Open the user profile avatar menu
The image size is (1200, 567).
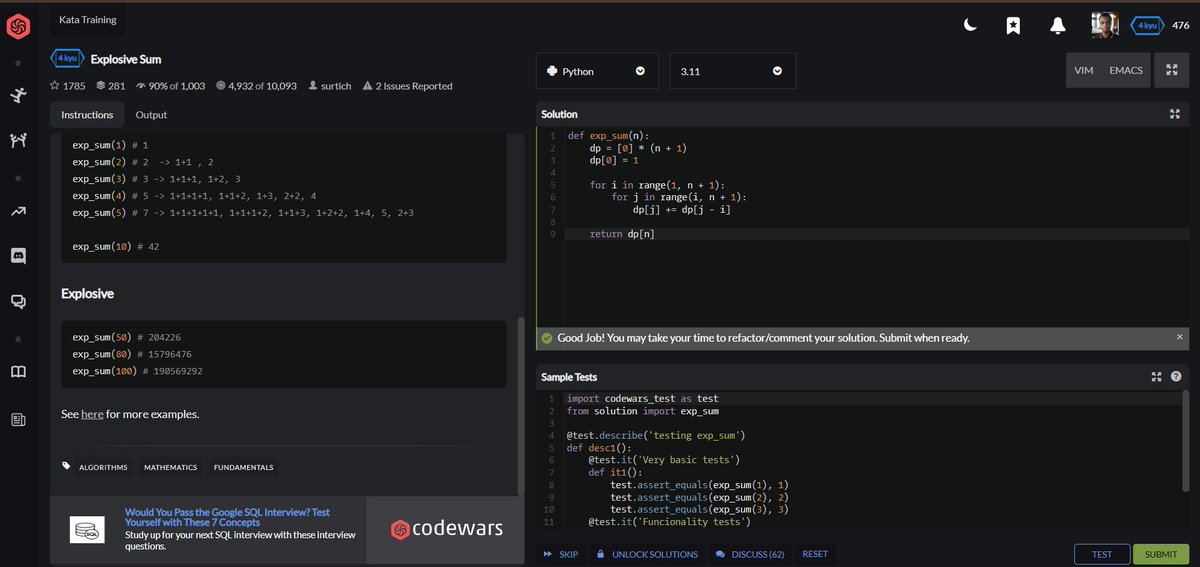pyautogui.click(x=1105, y=26)
